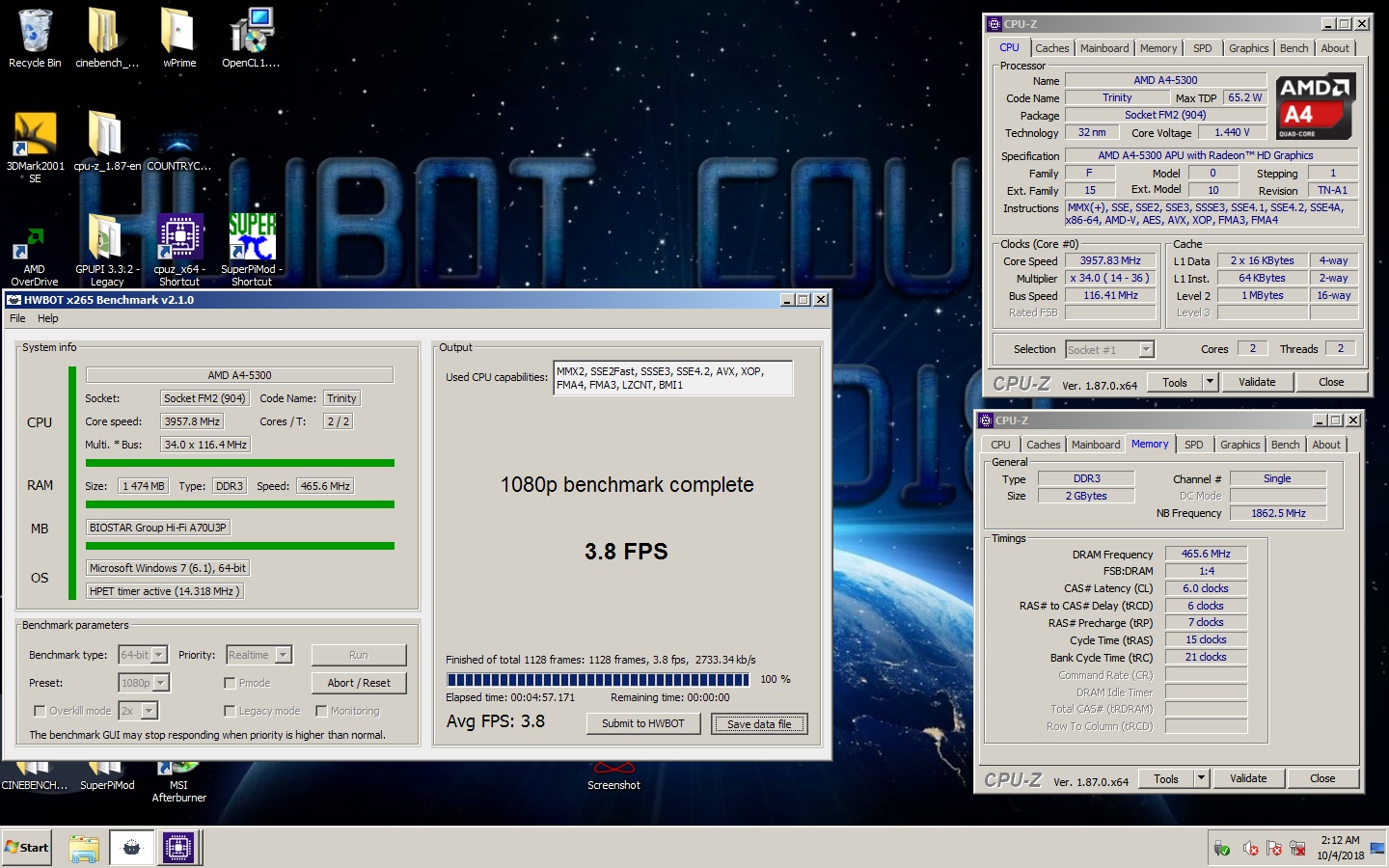The image size is (1389, 868).
Task: Click the Tools button in upper CPU-Z
Action: pyautogui.click(x=1175, y=382)
